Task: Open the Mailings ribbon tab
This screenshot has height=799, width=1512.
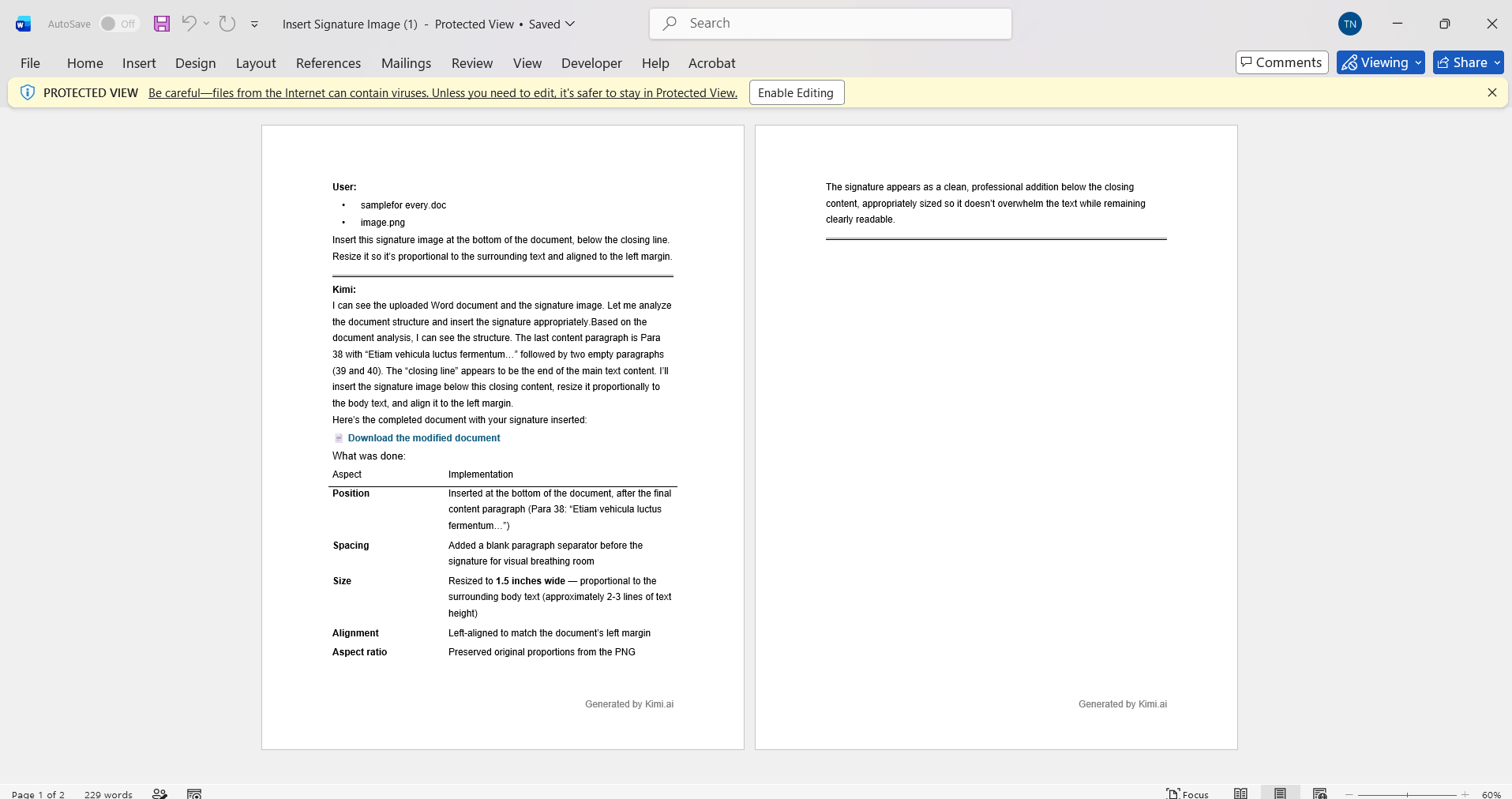Action: 406,63
